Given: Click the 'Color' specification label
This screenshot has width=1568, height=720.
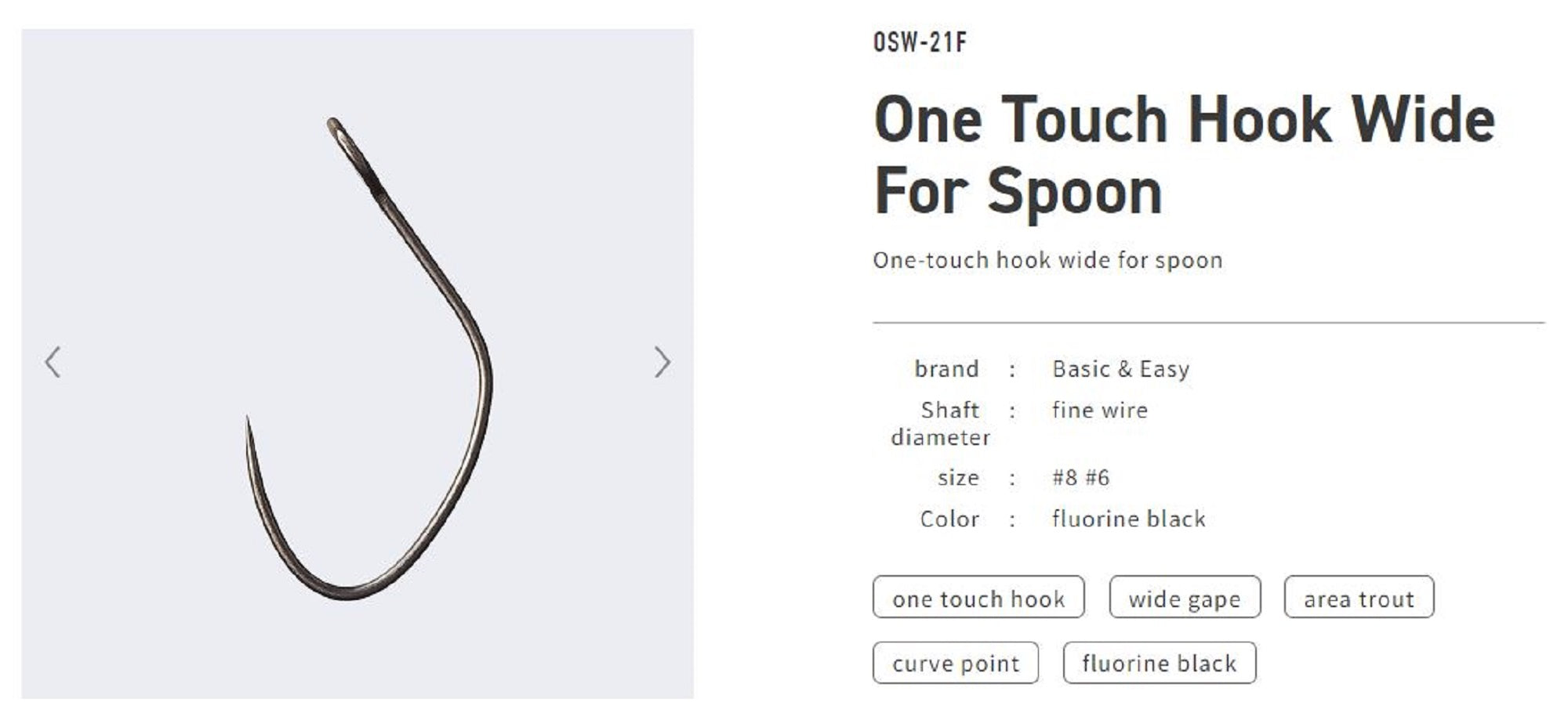Looking at the screenshot, I should click(949, 518).
